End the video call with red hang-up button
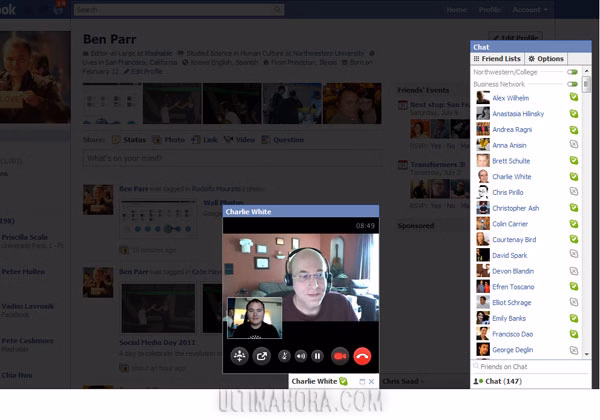This screenshot has height=420, width=600. coord(362,355)
